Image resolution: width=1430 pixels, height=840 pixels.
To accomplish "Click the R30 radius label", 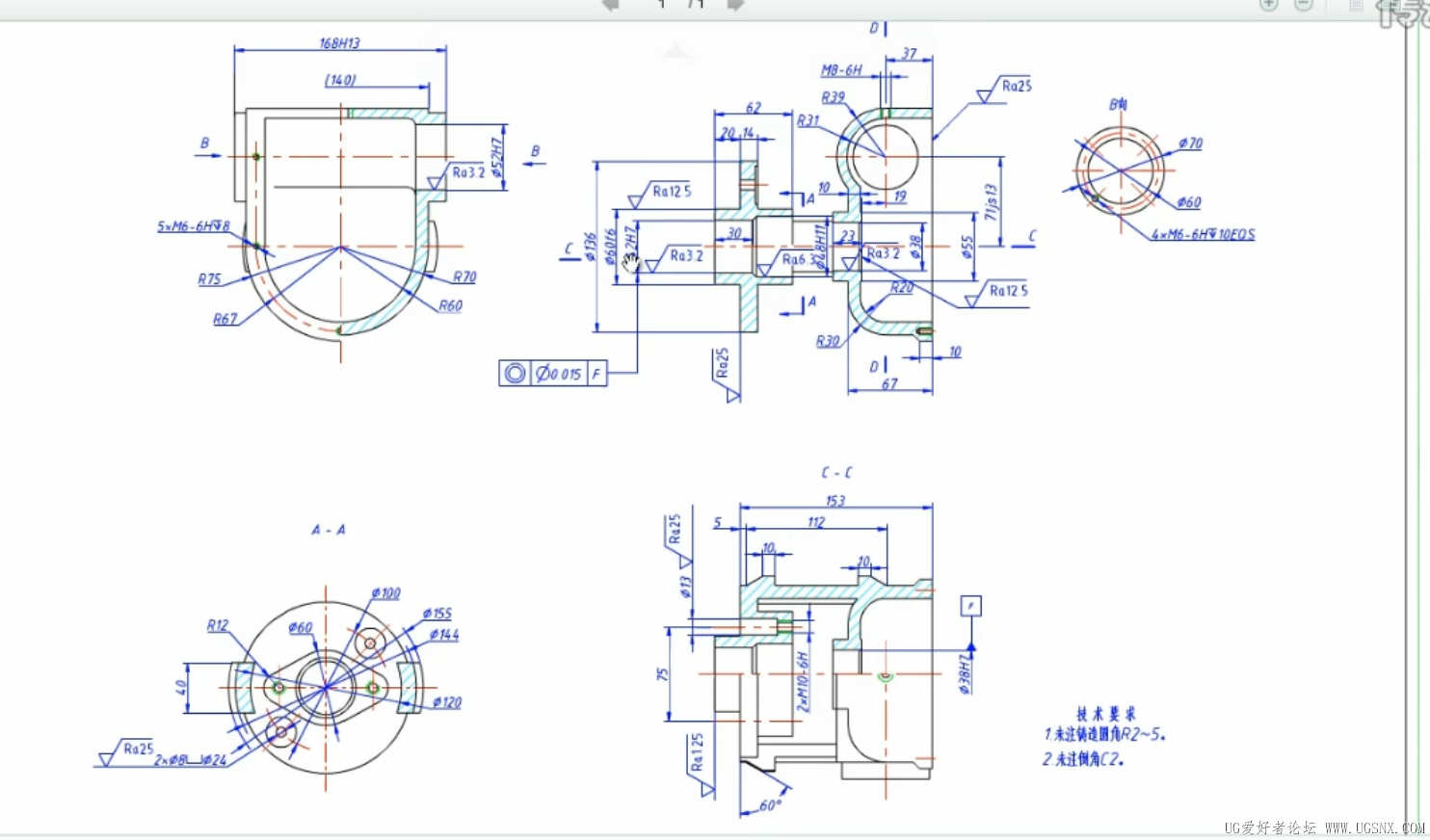I will click(828, 341).
